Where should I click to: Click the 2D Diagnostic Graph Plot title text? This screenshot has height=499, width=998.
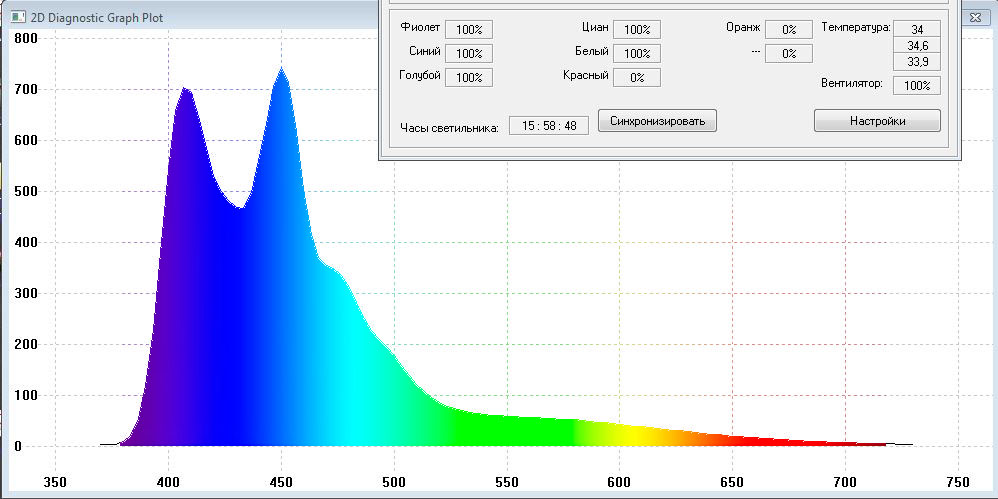coord(97,18)
